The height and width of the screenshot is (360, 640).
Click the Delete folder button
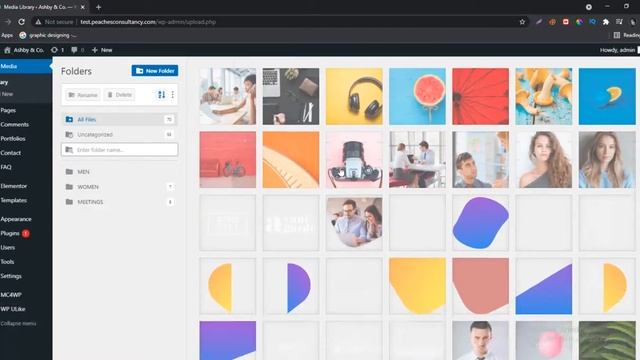119,95
